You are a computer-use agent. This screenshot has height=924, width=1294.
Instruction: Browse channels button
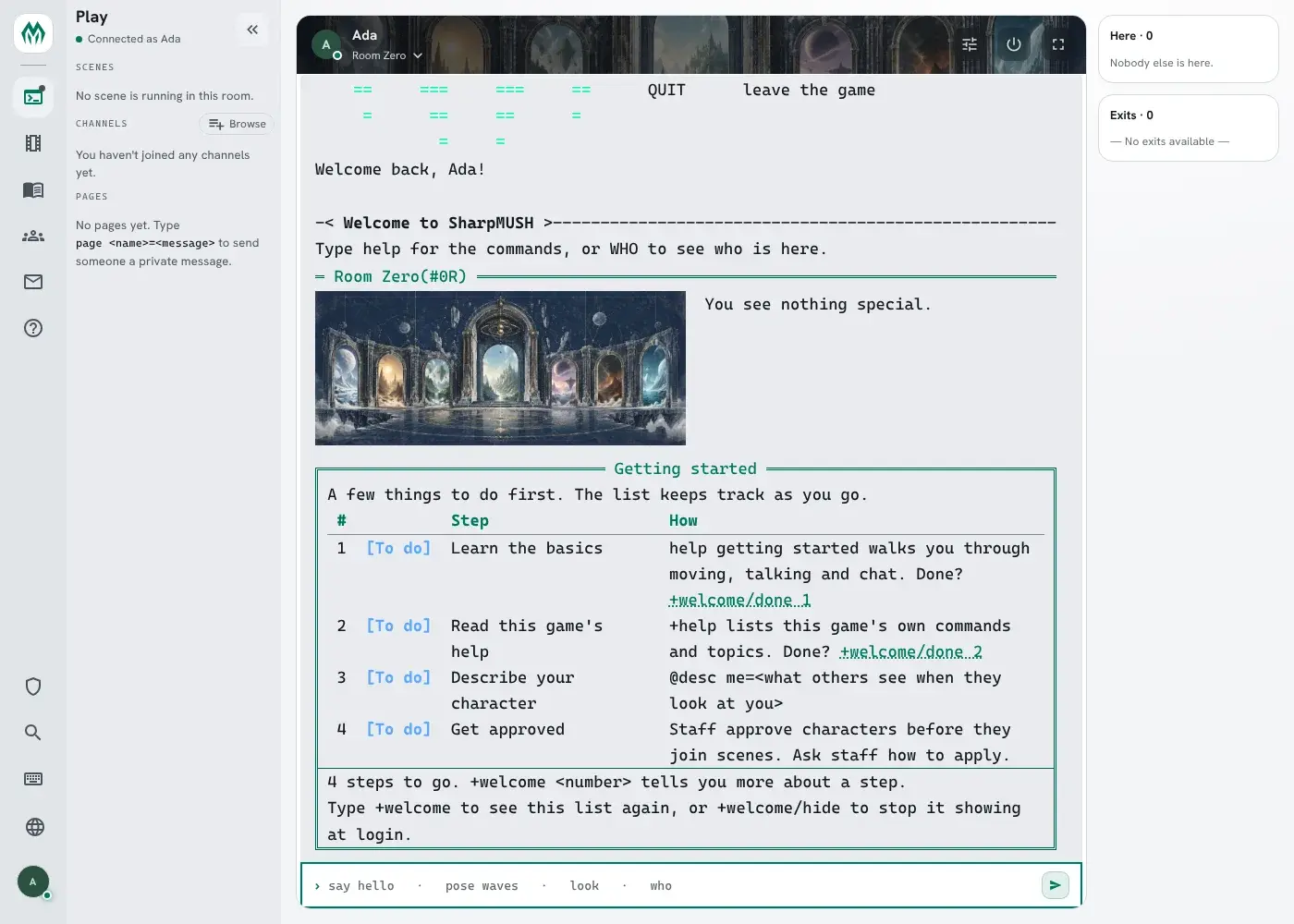click(x=237, y=124)
